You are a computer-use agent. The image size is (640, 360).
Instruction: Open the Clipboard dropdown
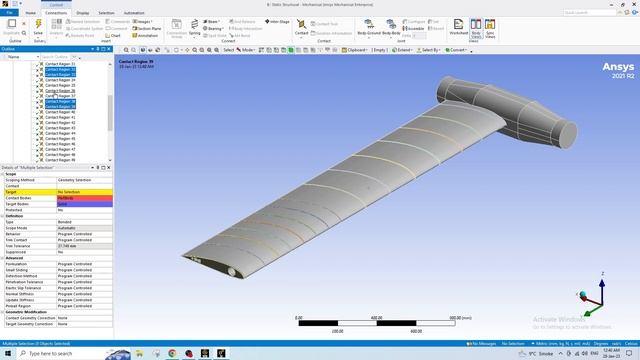[x=354, y=50]
